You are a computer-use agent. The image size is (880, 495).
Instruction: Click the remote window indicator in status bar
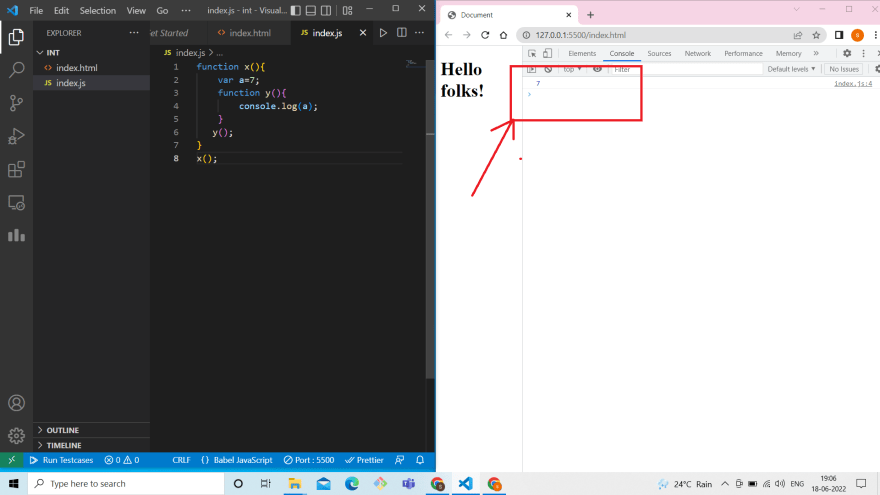click(x=12, y=460)
